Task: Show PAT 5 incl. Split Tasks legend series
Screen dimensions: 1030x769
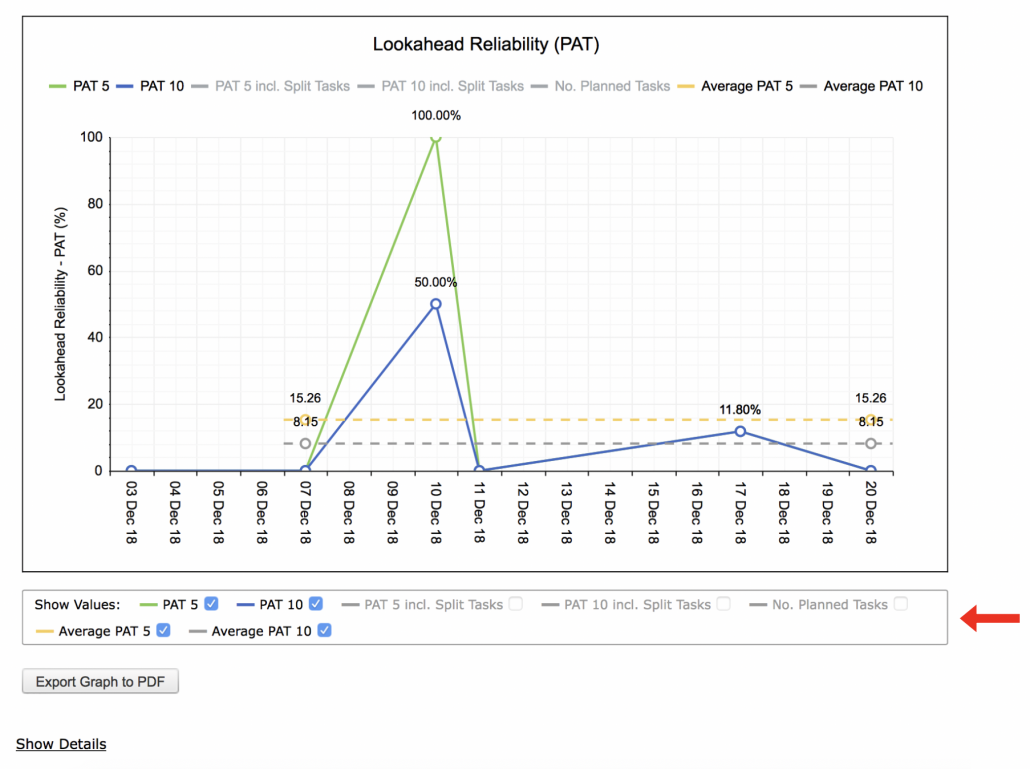Action: [x=271, y=86]
